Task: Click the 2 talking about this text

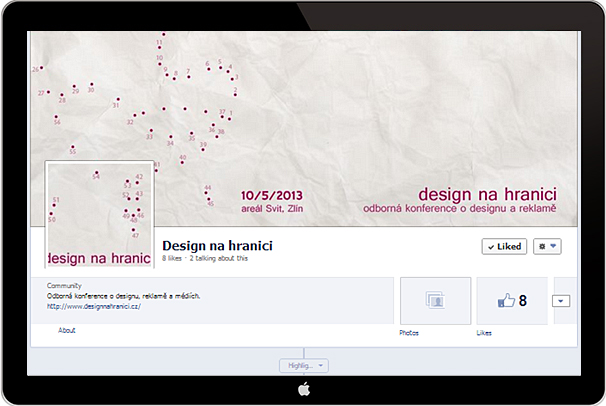Action: tap(219, 258)
